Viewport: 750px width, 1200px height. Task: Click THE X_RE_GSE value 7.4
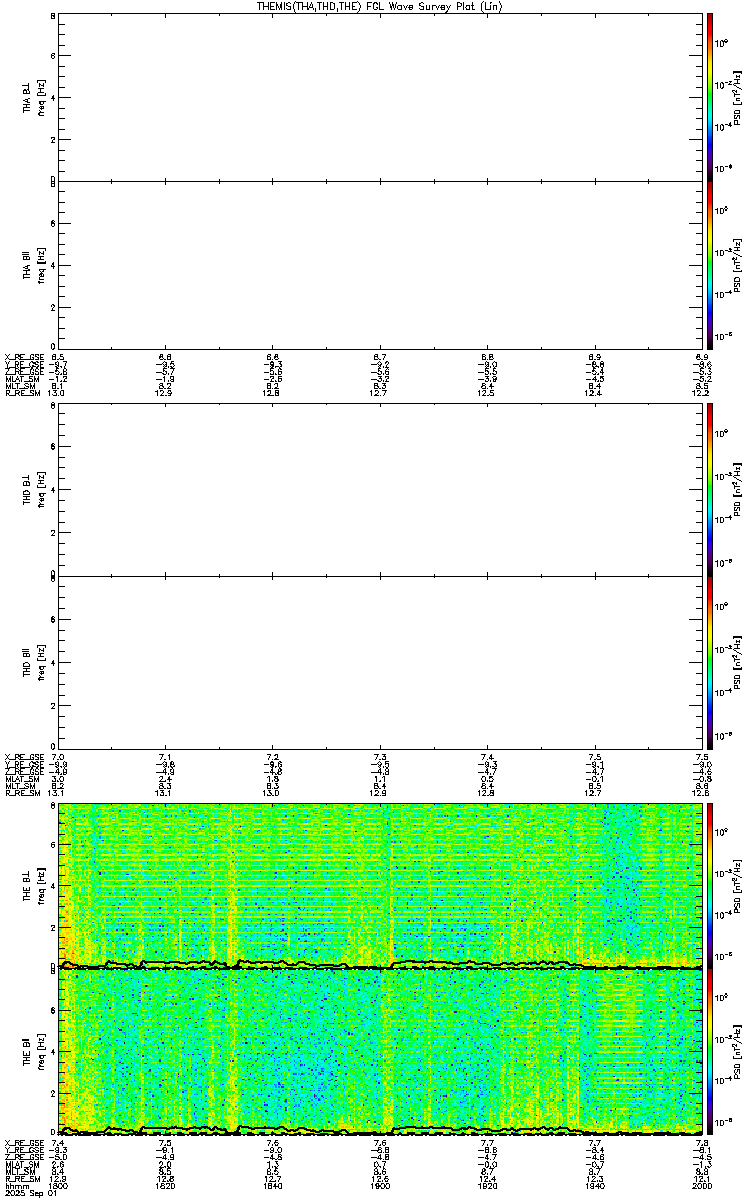(x=58, y=1142)
